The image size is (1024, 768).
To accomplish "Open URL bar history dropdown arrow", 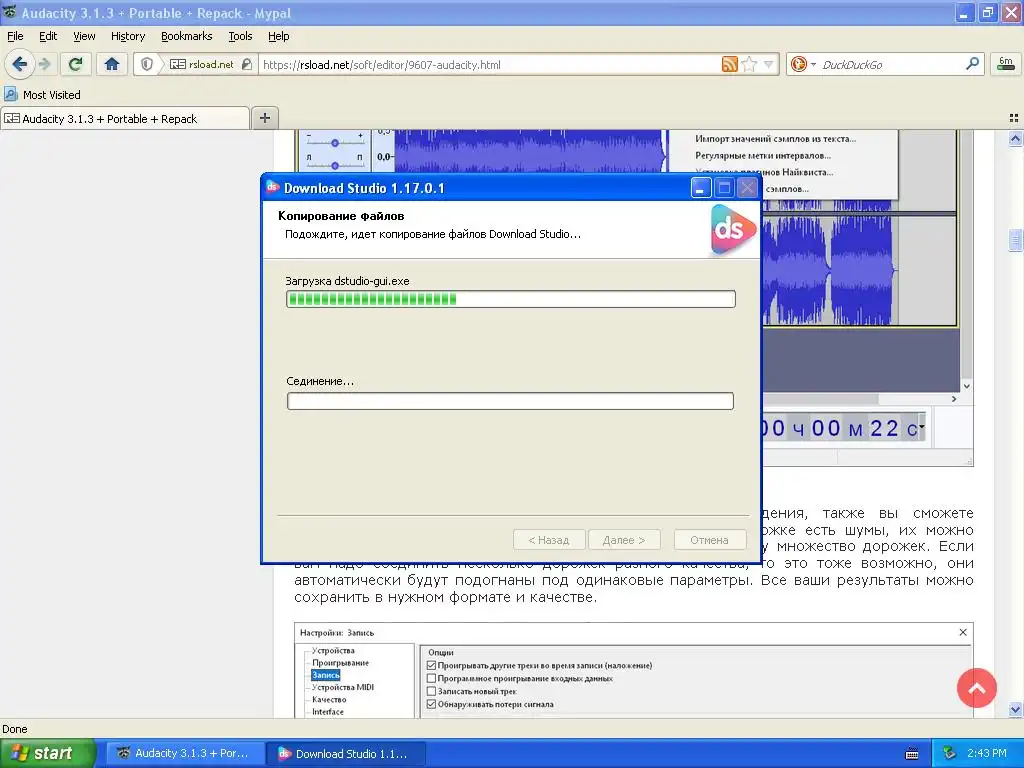I will pyautogui.click(x=769, y=64).
